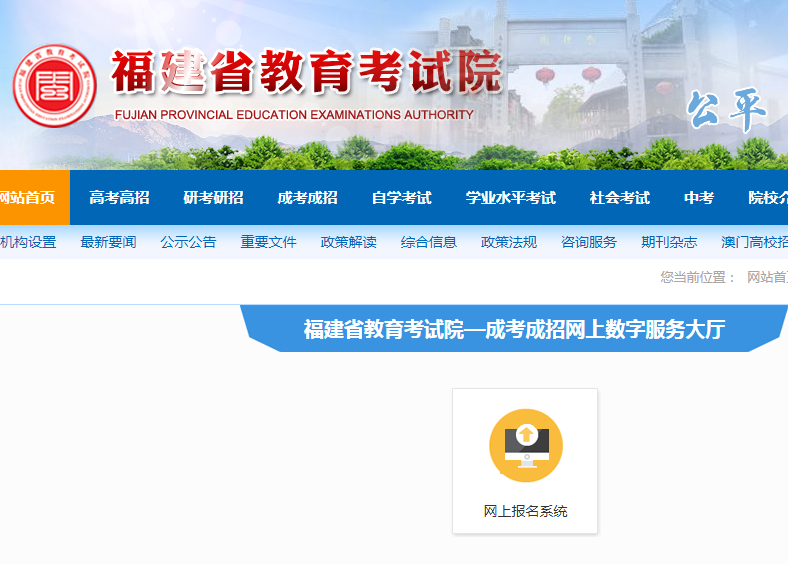Click the Fujian Provincial Education Examinations Authority text
788x564 pixels.
click(x=294, y=115)
